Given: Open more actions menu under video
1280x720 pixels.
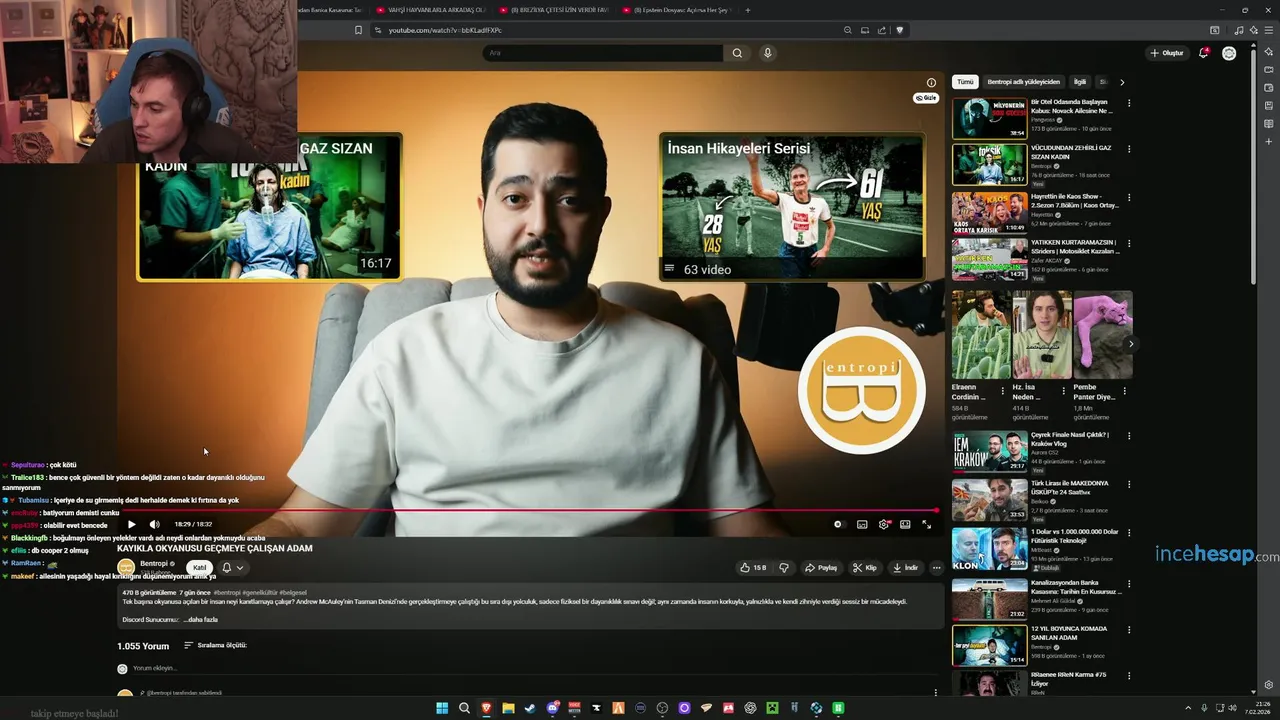Looking at the screenshot, I should 936,568.
